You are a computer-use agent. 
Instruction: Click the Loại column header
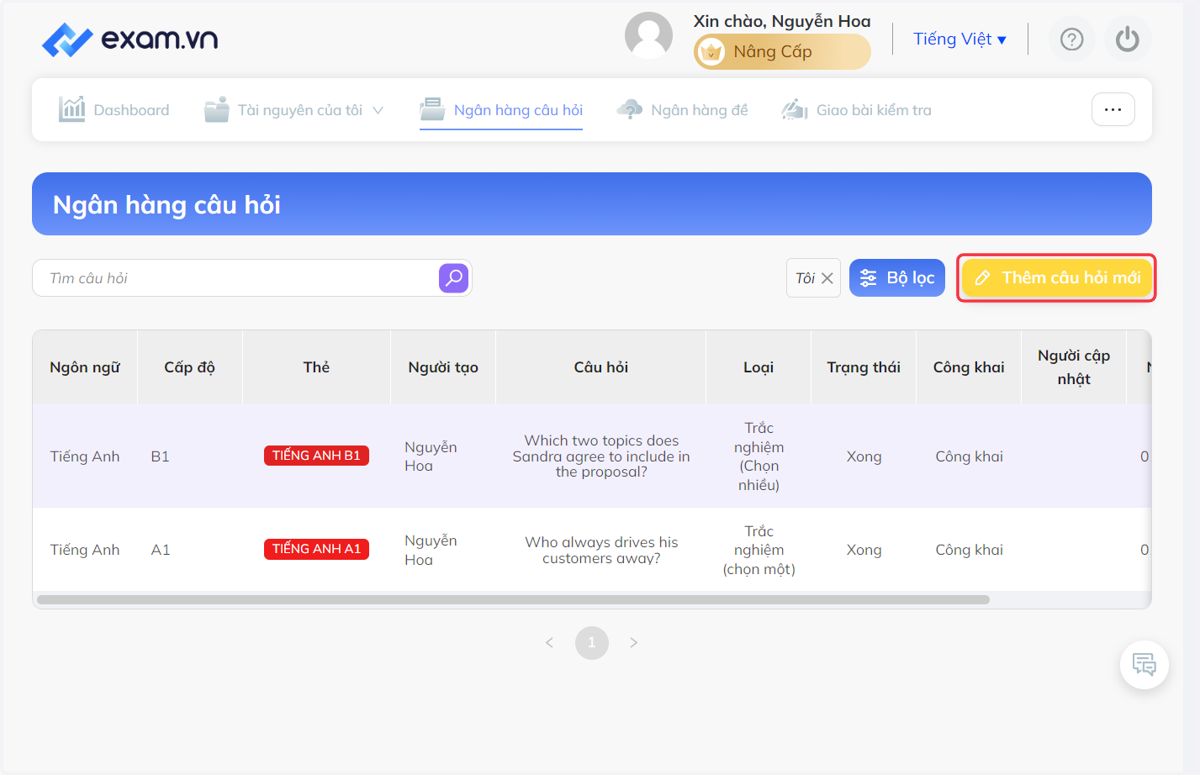click(759, 367)
